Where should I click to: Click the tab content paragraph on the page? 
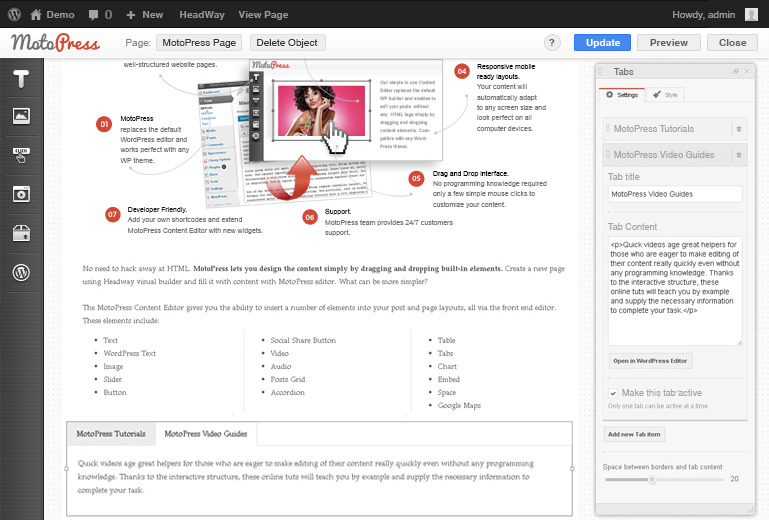tap(304, 477)
